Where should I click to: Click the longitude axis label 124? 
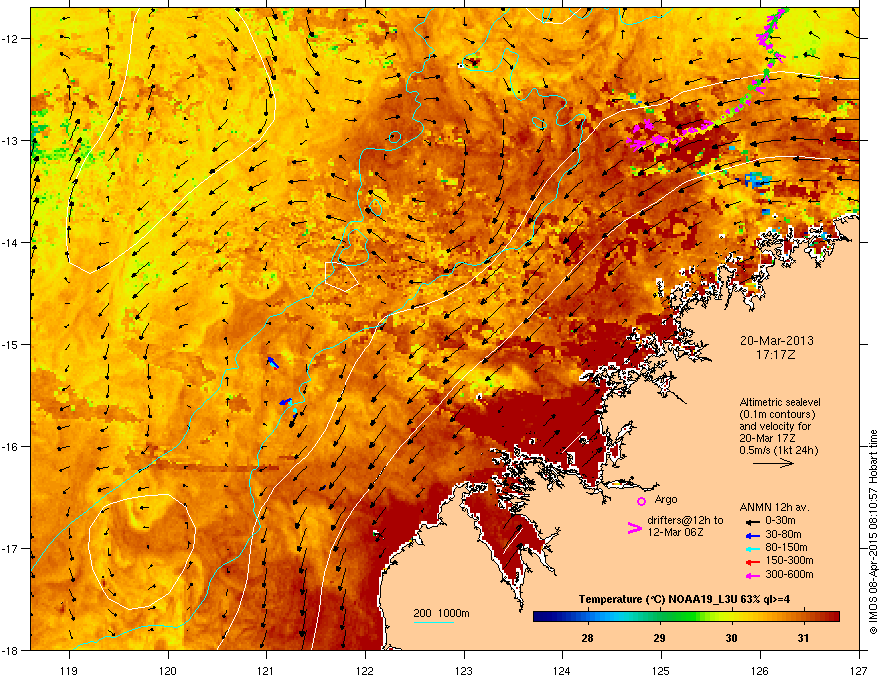(563, 670)
